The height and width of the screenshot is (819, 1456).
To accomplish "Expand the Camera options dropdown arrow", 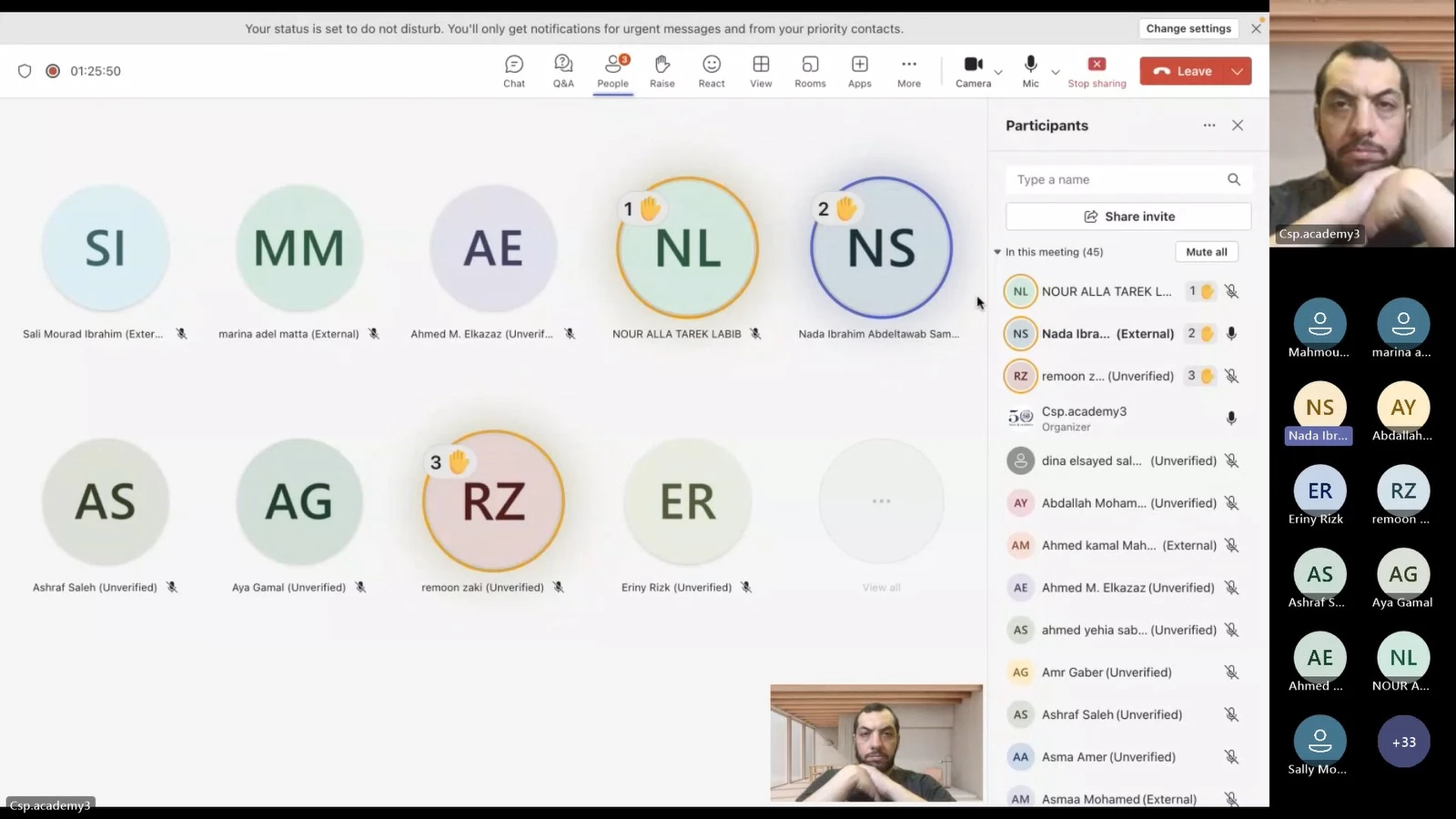I will coord(998,72).
